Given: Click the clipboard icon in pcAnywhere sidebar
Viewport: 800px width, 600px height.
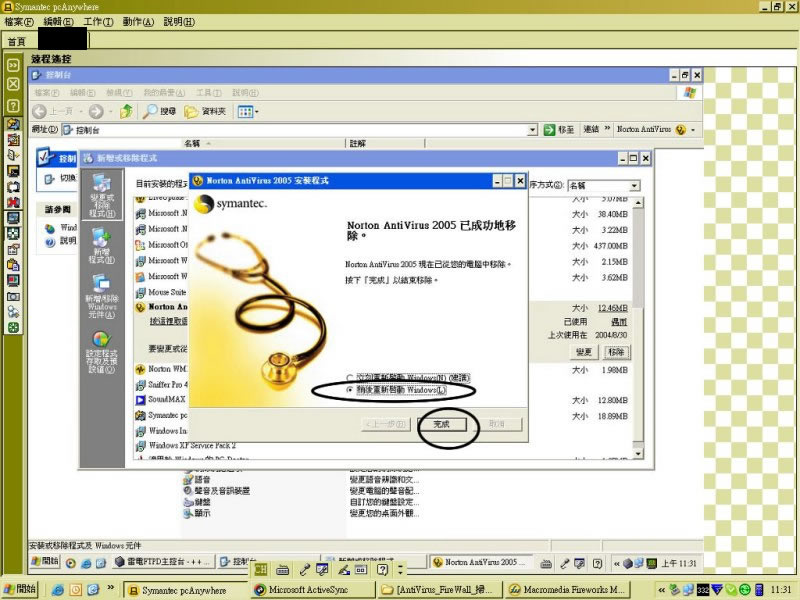Looking at the screenshot, I should tap(13, 265).
